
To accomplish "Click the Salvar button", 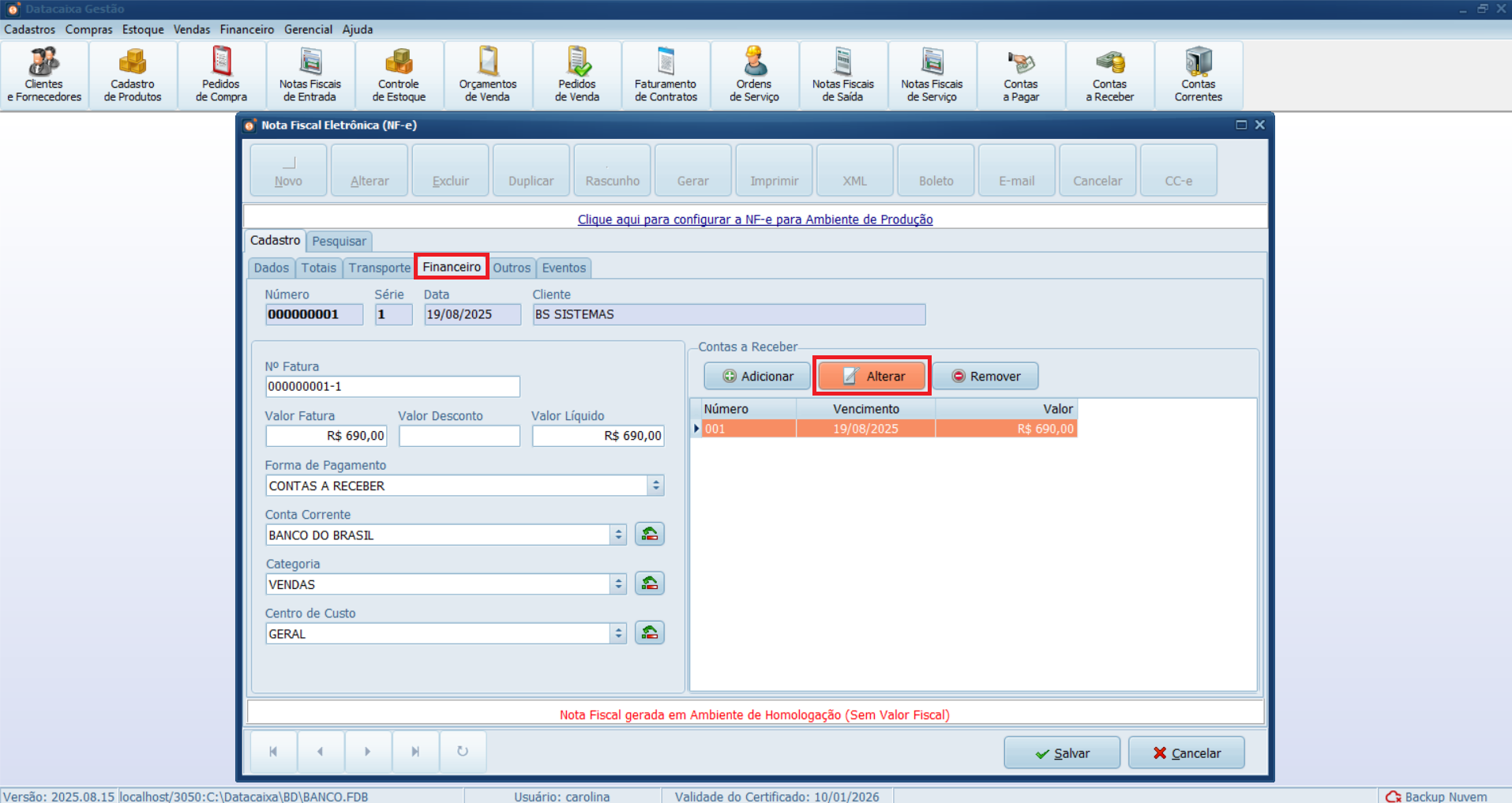I will pyautogui.click(x=1061, y=753).
